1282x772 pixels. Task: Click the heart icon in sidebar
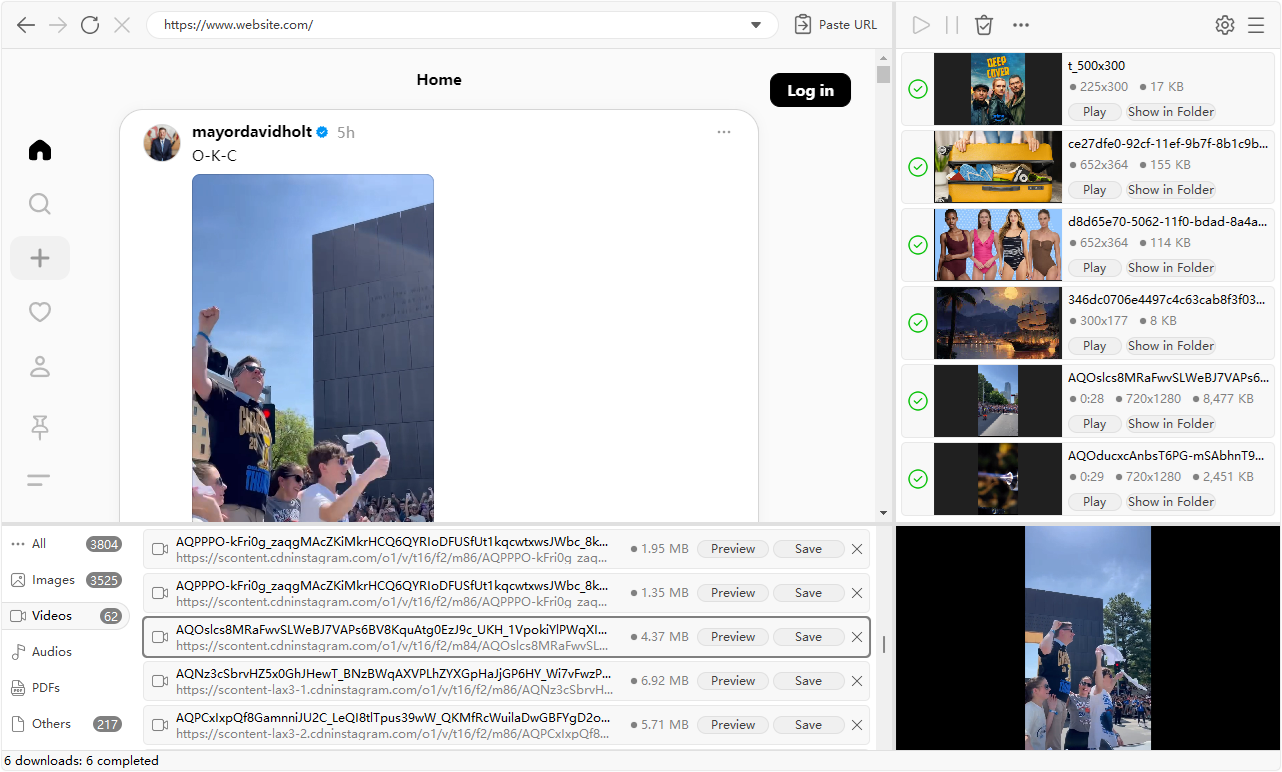click(40, 312)
